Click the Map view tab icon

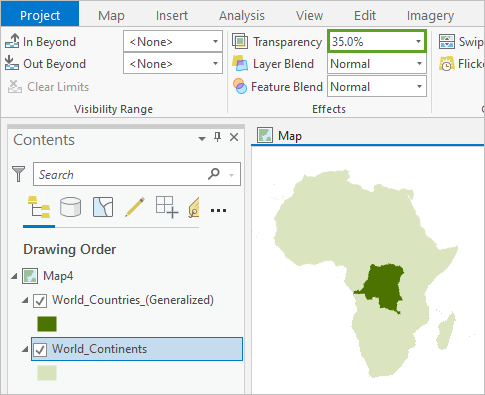[265, 135]
